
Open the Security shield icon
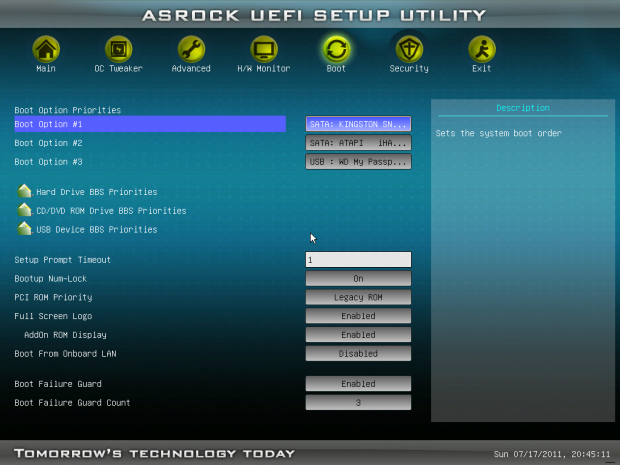click(409, 49)
